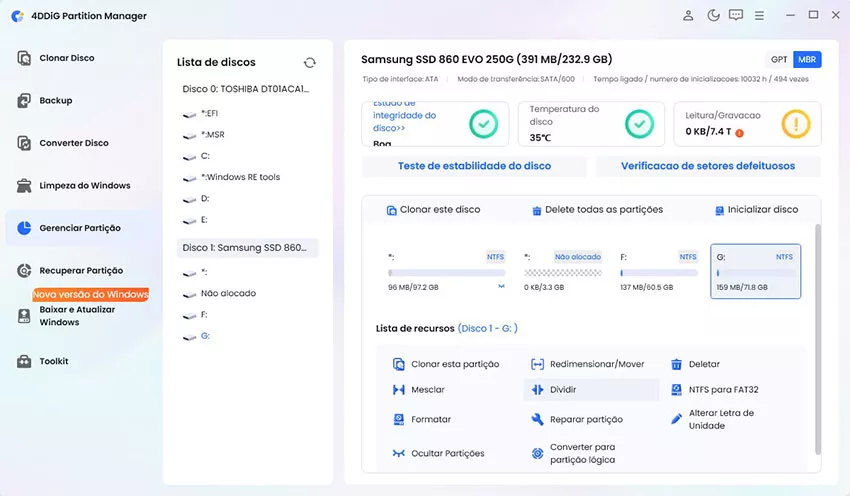
Task: Click the Deletar trash icon
Action: [677, 364]
